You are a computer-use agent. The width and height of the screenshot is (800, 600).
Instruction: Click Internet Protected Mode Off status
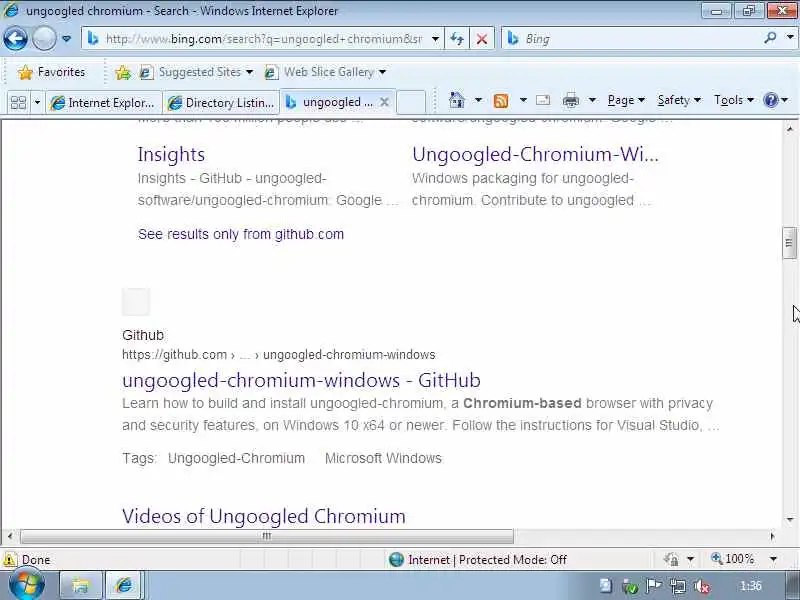coord(478,560)
